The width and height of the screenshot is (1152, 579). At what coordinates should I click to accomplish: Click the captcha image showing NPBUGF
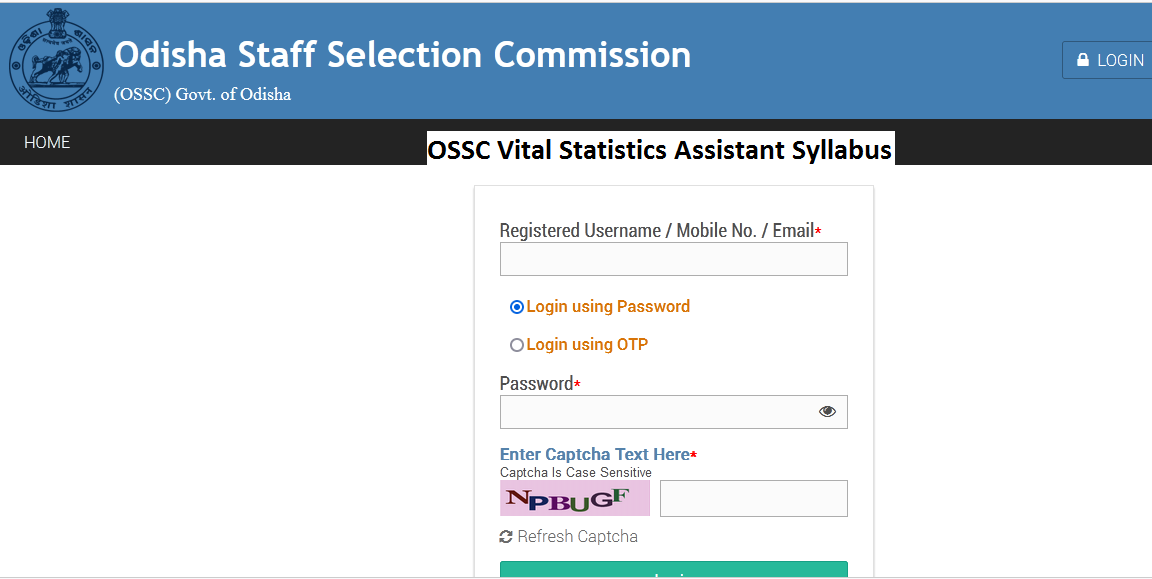click(575, 497)
